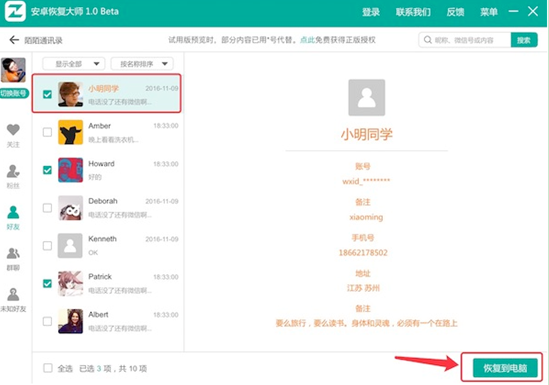Go back using the left arrow
Screen dimensions: 549x385
14,40
